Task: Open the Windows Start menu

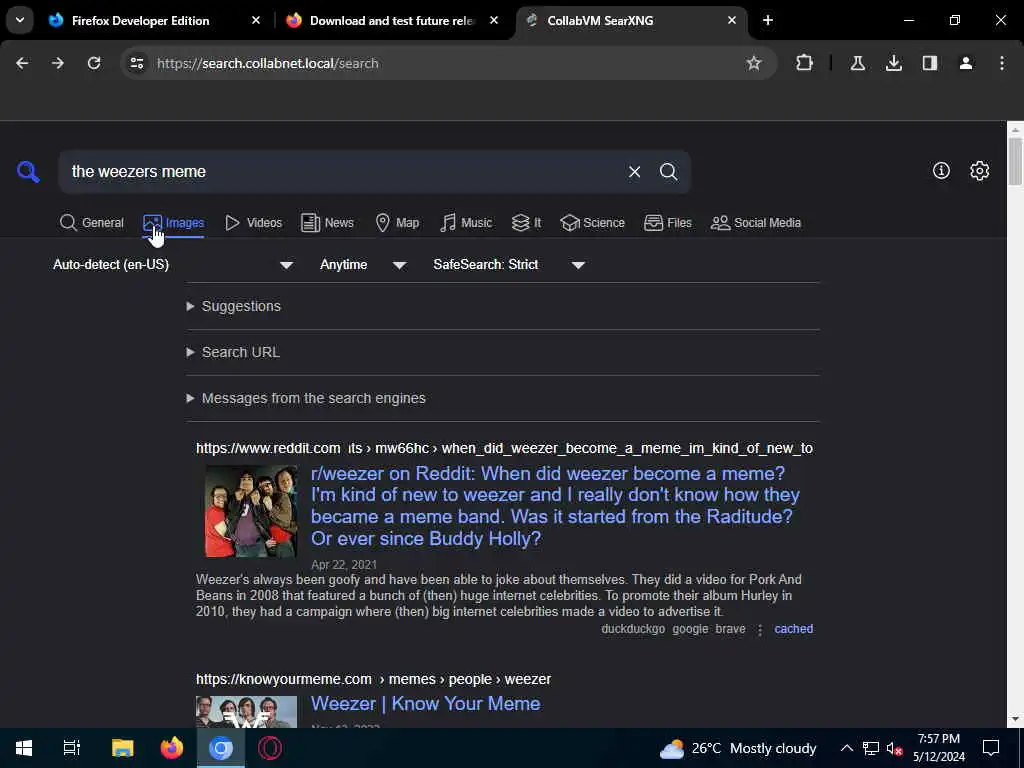Action: tap(24, 748)
